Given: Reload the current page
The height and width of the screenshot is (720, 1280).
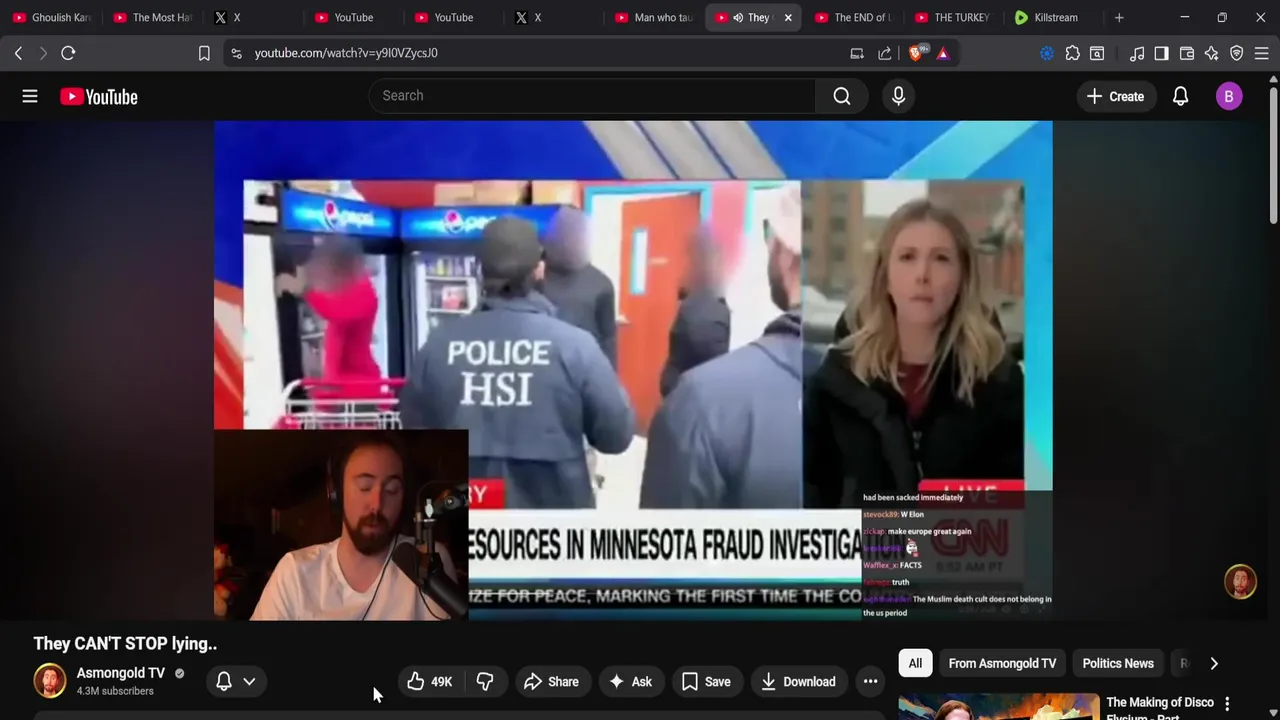Looking at the screenshot, I should click(68, 53).
